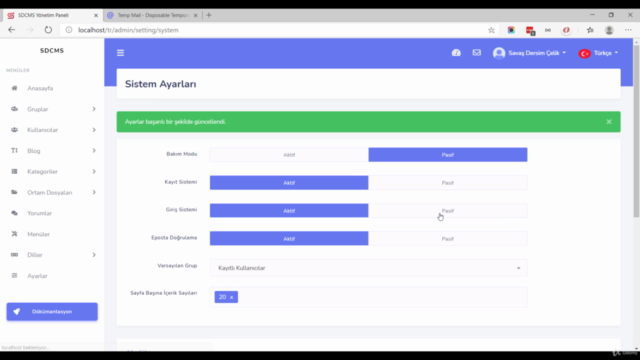Image resolution: width=640 pixels, height=360 pixels.
Task: Set Kayıt Sistemi to Aktif
Action: pos(289,183)
